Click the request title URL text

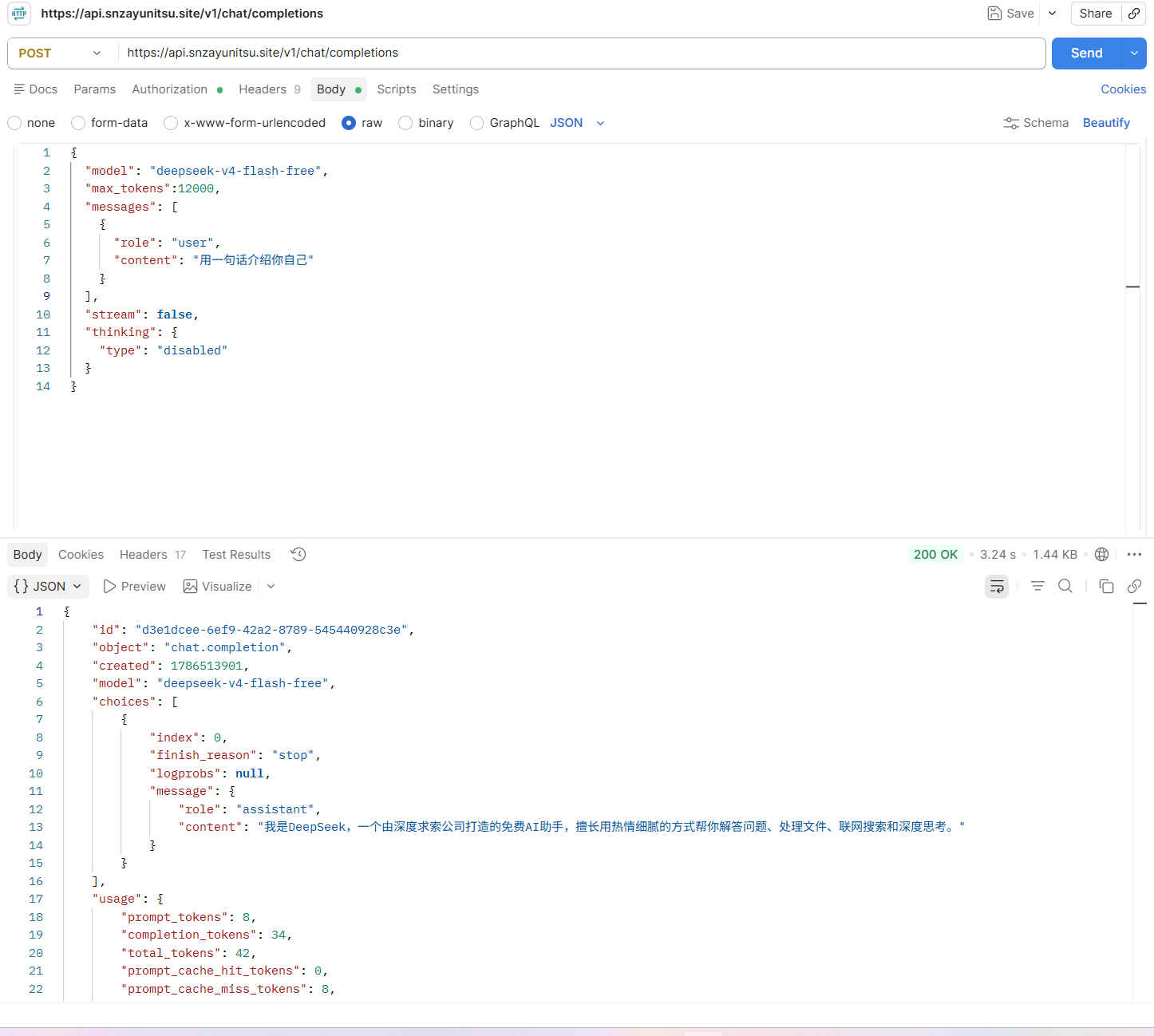point(183,14)
